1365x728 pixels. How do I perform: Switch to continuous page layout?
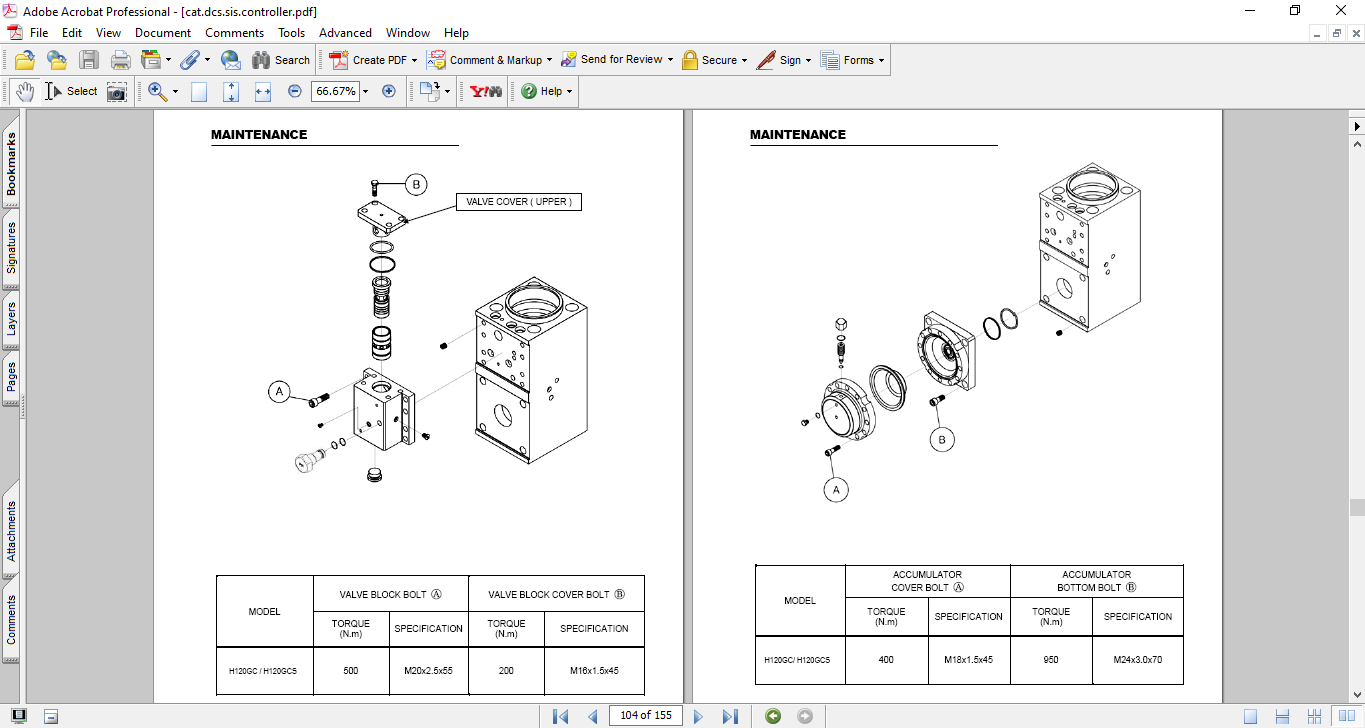1283,716
